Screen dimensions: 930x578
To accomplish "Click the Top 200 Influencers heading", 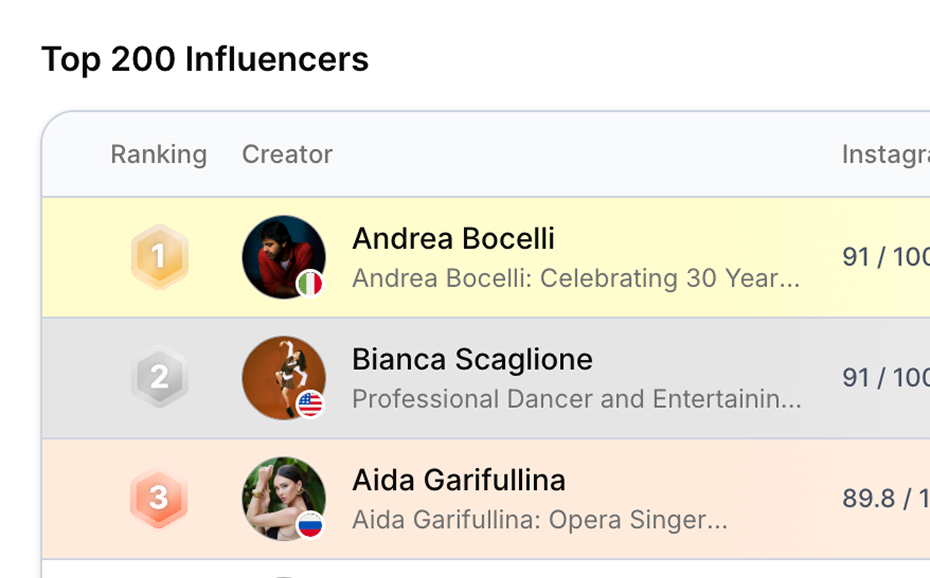I will (205, 60).
